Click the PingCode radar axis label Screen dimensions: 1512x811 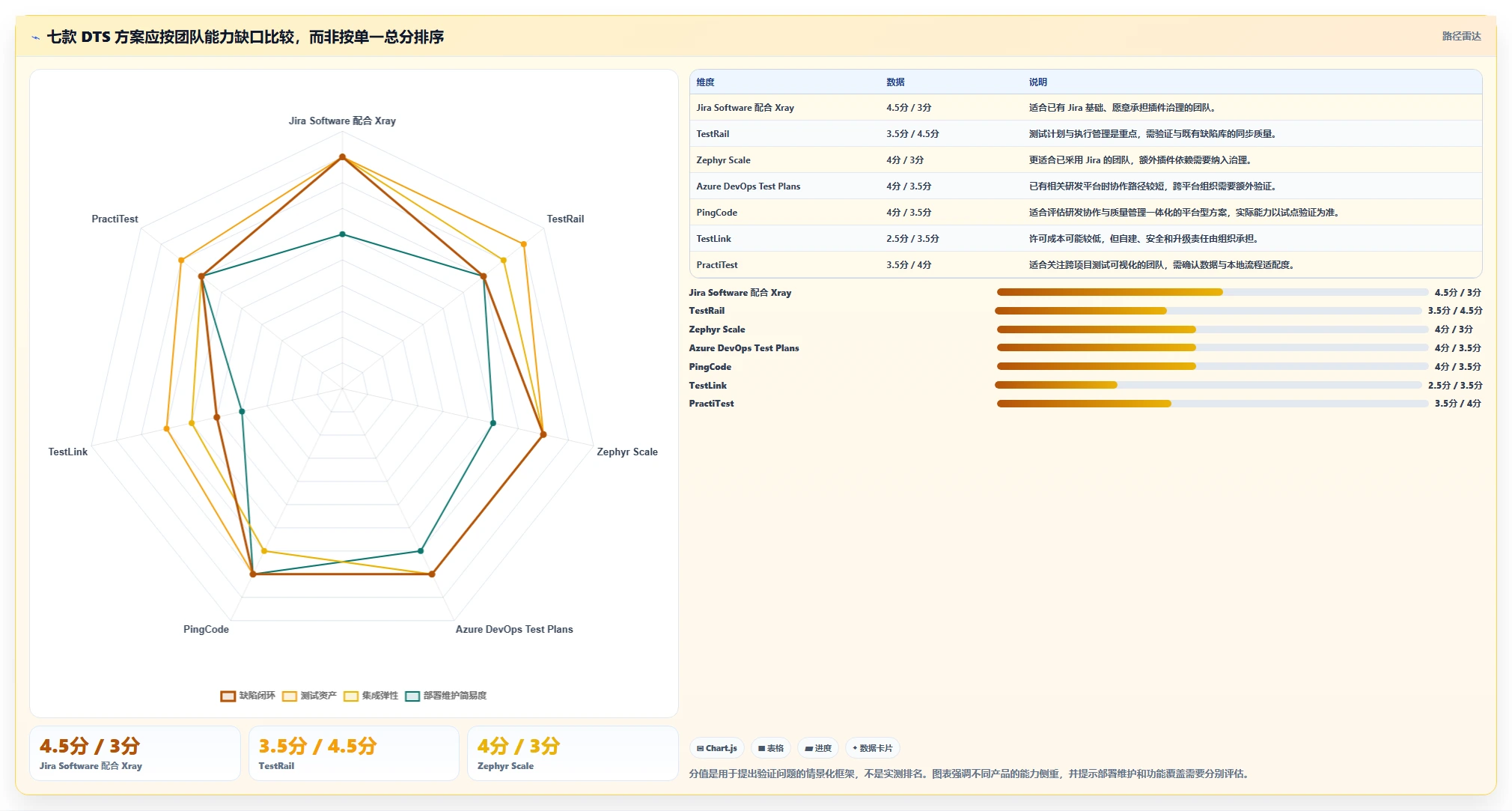[206, 629]
